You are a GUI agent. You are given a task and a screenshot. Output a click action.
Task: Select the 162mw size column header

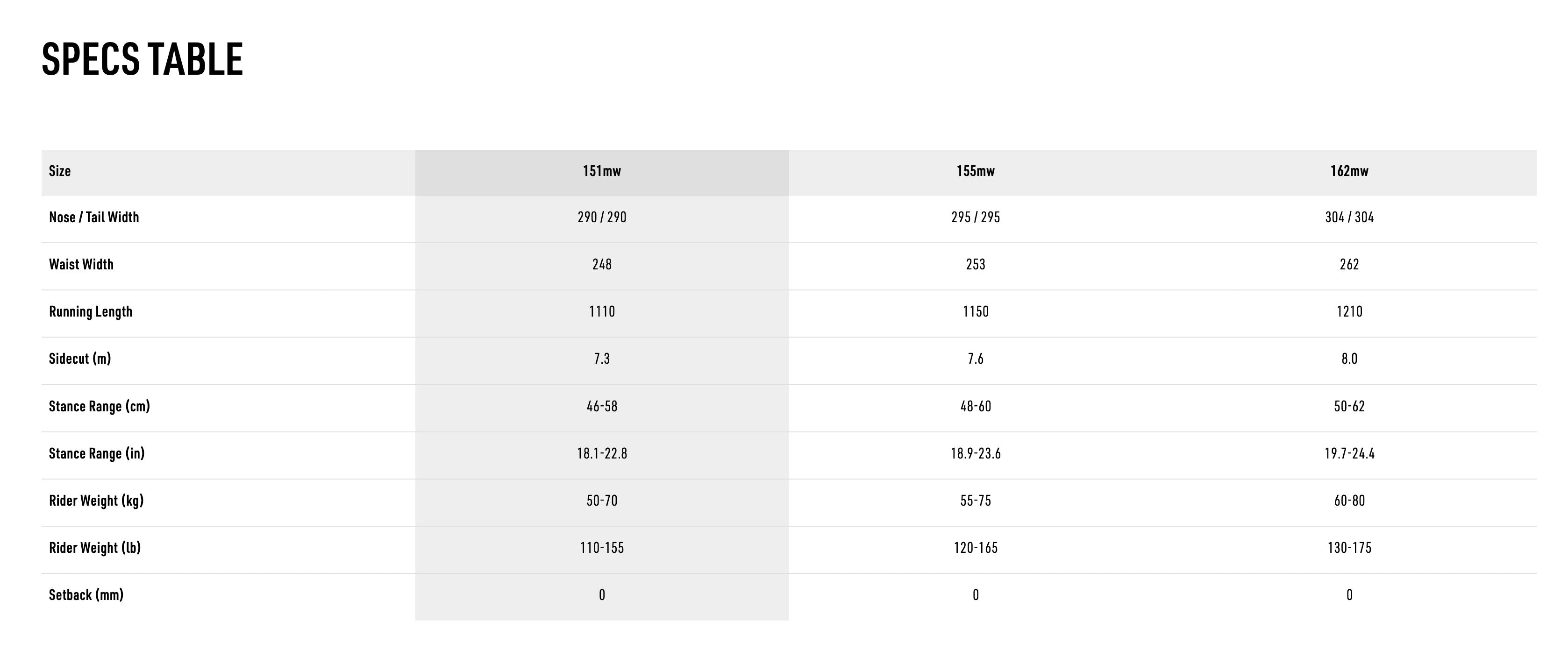(x=1349, y=171)
